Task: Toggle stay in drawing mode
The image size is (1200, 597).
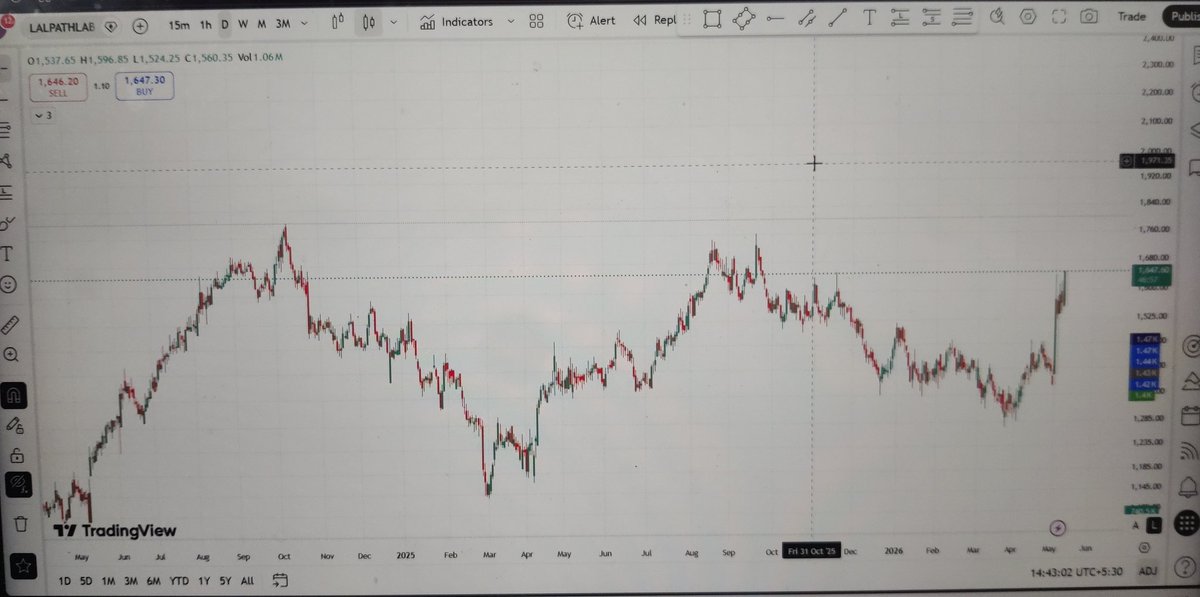Action: (x=15, y=426)
